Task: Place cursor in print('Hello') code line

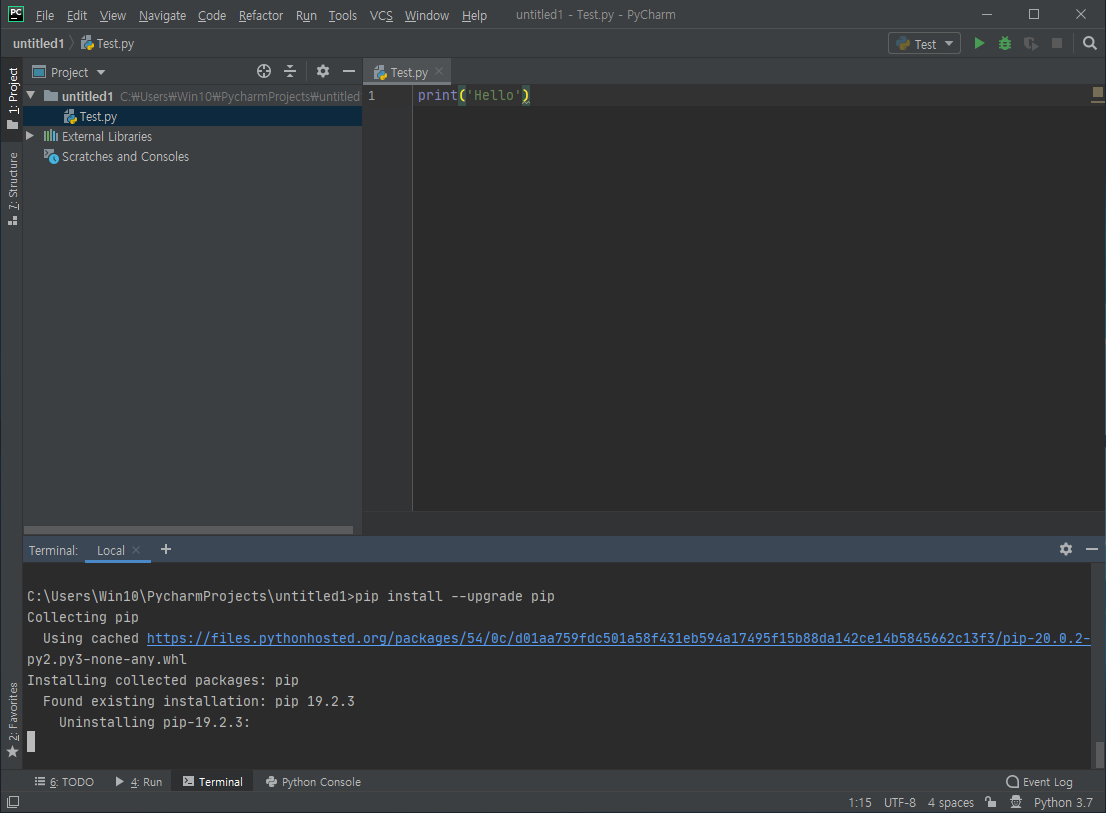Action: tap(473, 95)
